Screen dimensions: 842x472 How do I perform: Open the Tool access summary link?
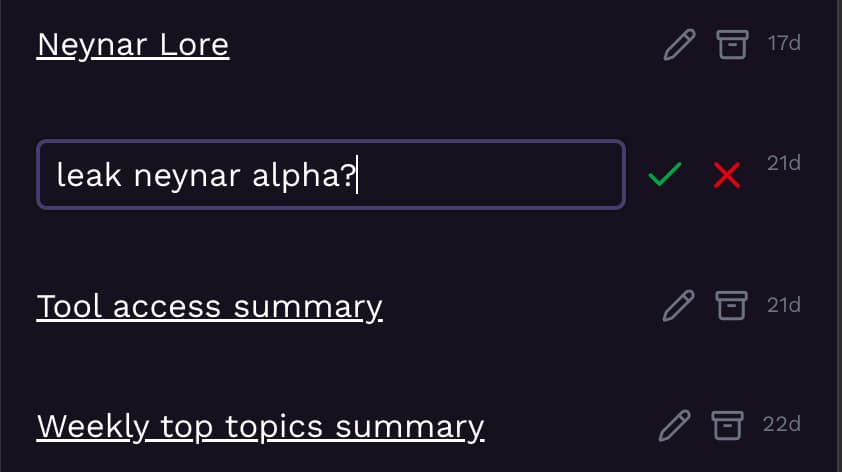click(x=209, y=306)
